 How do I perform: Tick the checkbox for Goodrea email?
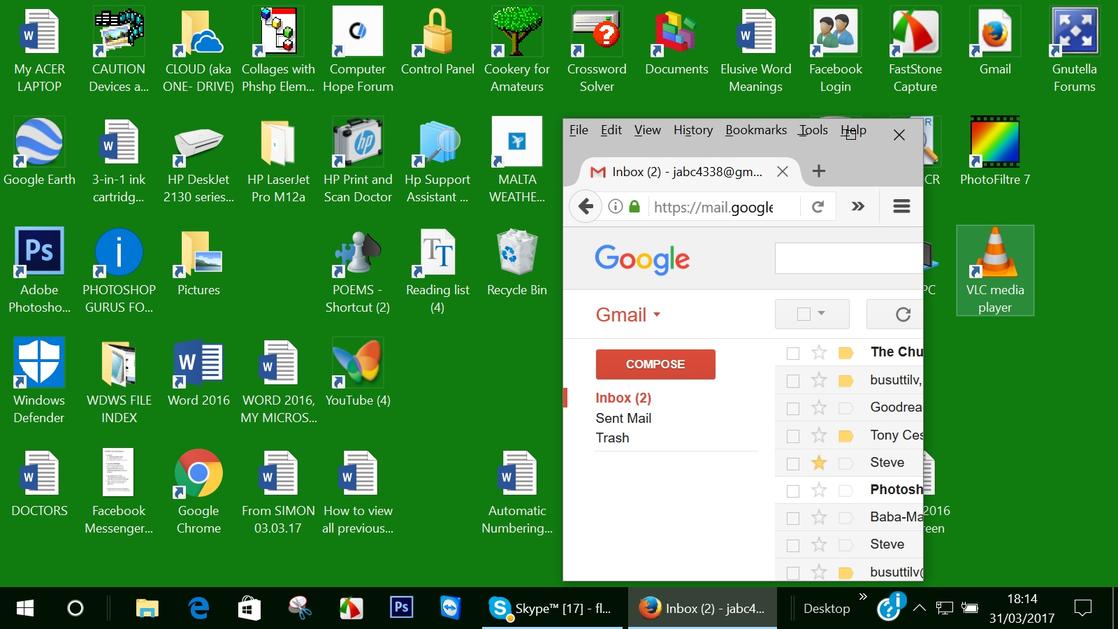click(792, 409)
